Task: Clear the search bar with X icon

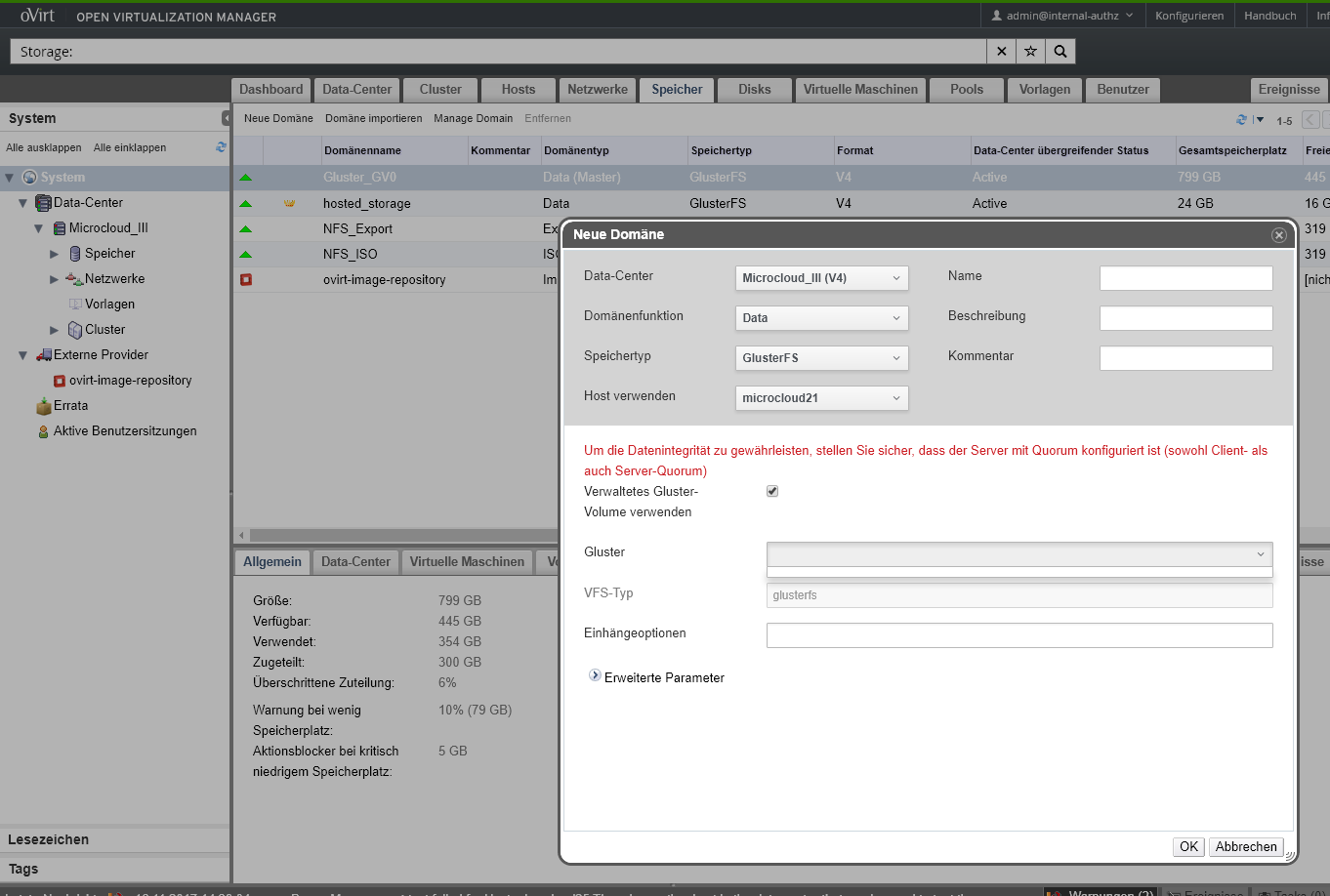Action: click(1001, 52)
